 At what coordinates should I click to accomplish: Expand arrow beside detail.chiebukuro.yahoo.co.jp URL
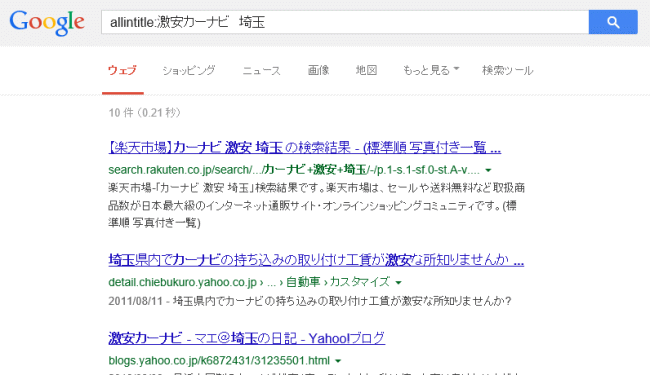click(398, 283)
